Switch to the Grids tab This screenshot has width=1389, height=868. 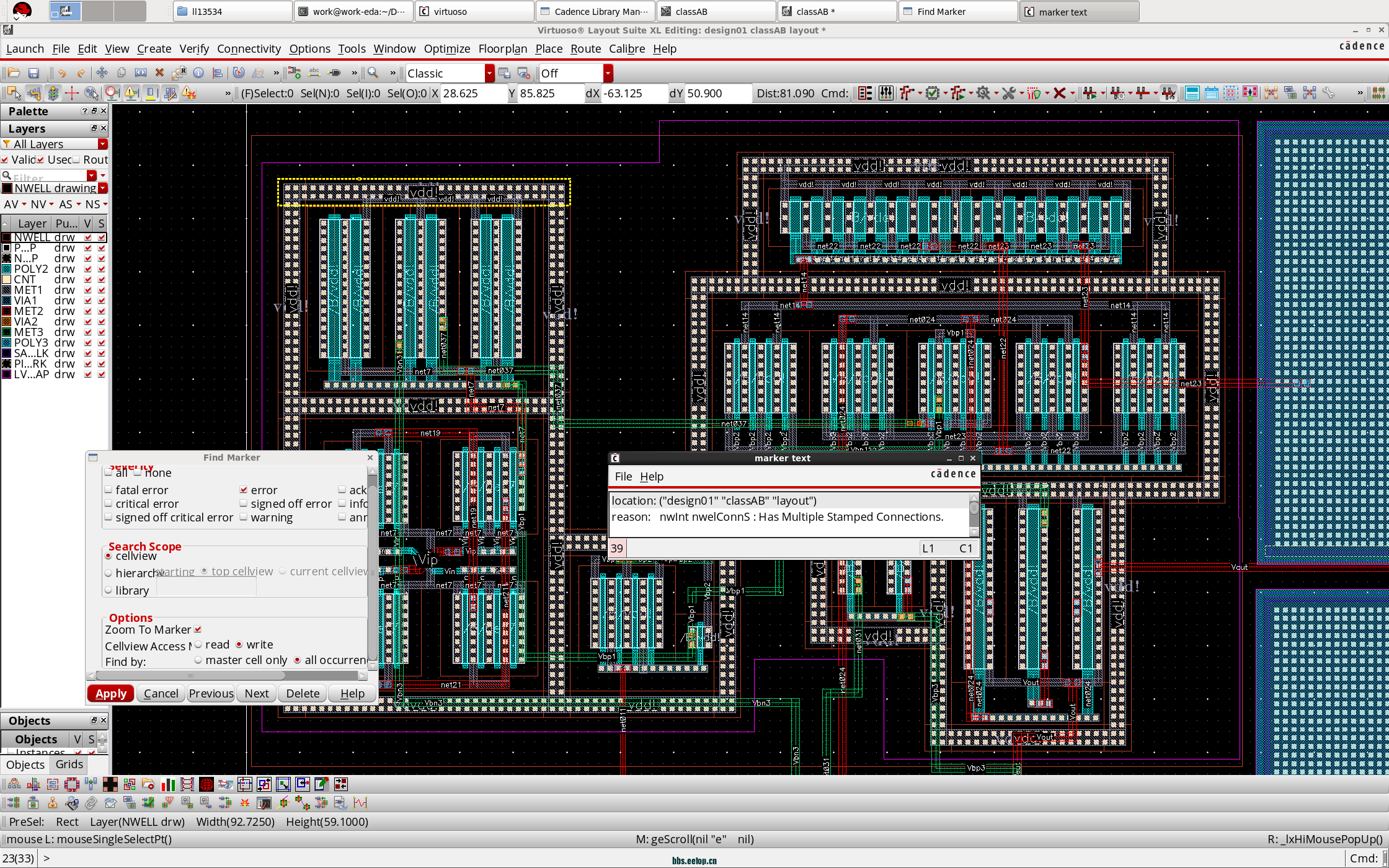69,764
